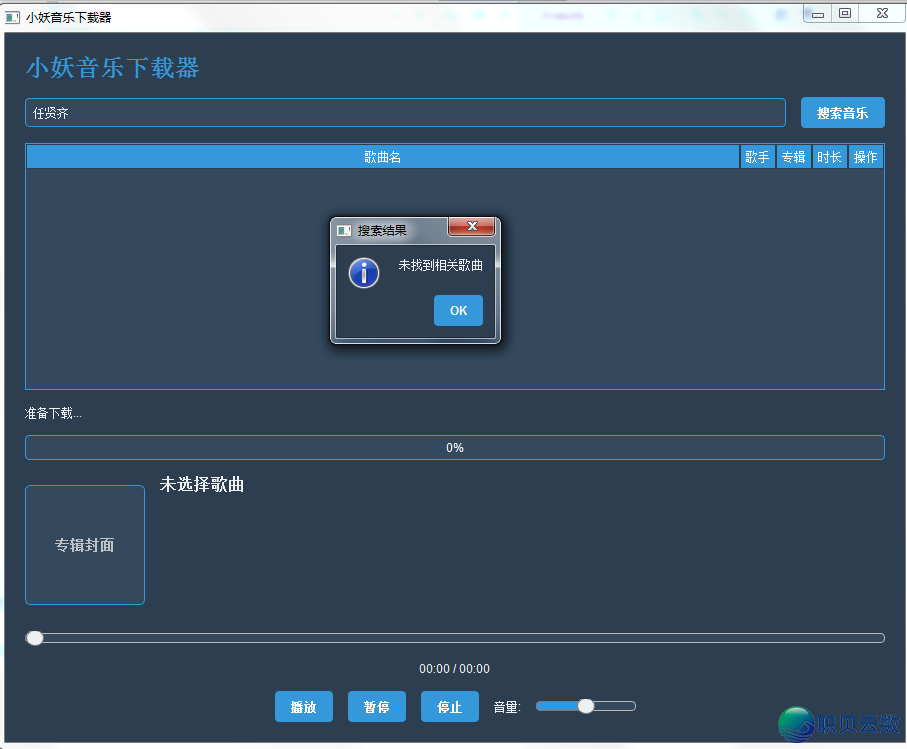The width and height of the screenshot is (907, 749).
Task: Click the 0% download progress bar
Action: point(454,448)
